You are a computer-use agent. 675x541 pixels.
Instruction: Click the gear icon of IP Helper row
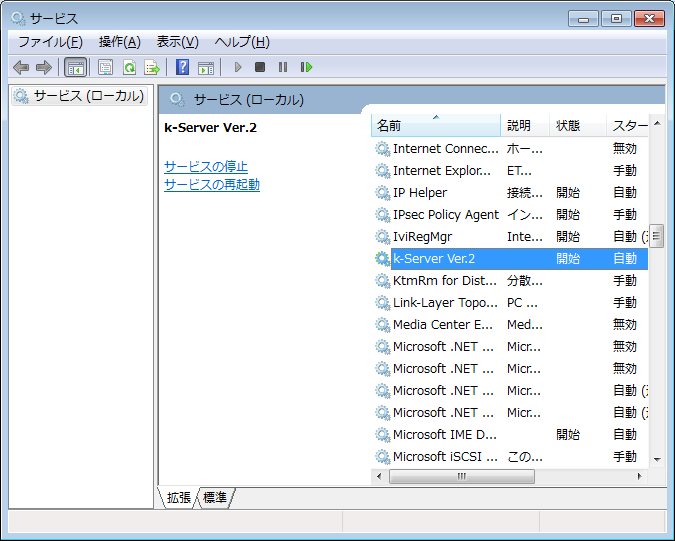click(x=382, y=193)
